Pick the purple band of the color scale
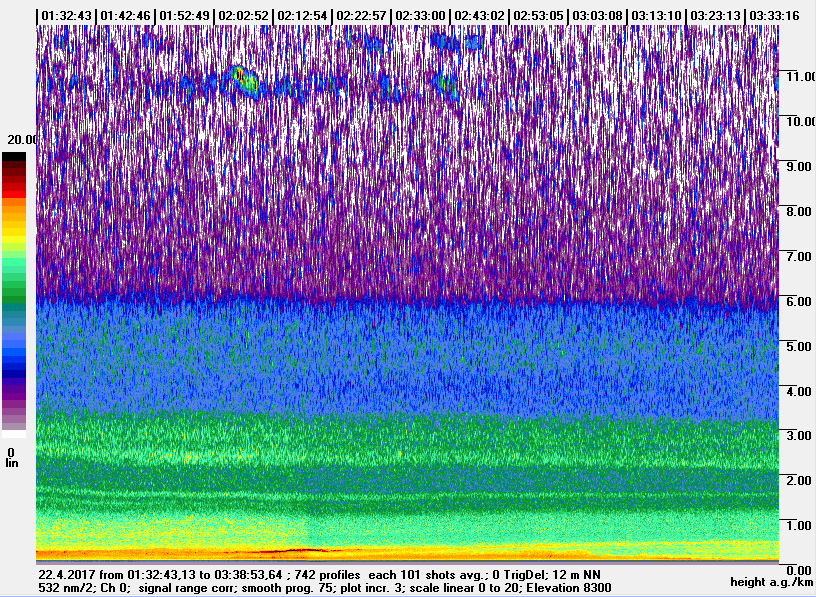The width and height of the screenshot is (816, 597). (x=14, y=398)
